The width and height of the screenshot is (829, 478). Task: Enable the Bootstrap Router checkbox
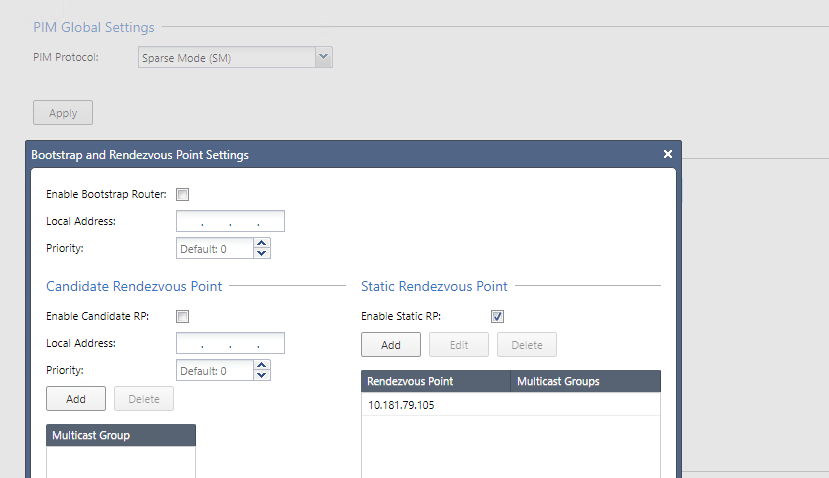[183, 194]
